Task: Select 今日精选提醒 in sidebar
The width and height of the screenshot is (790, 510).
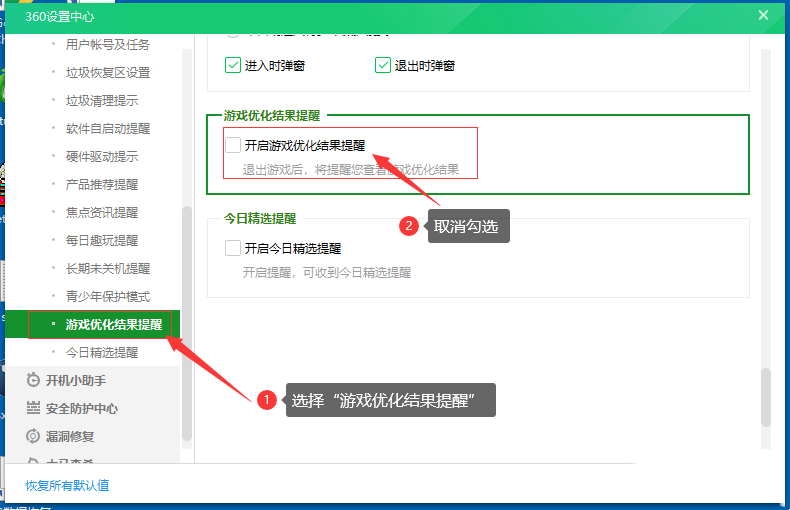Action: pos(101,352)
